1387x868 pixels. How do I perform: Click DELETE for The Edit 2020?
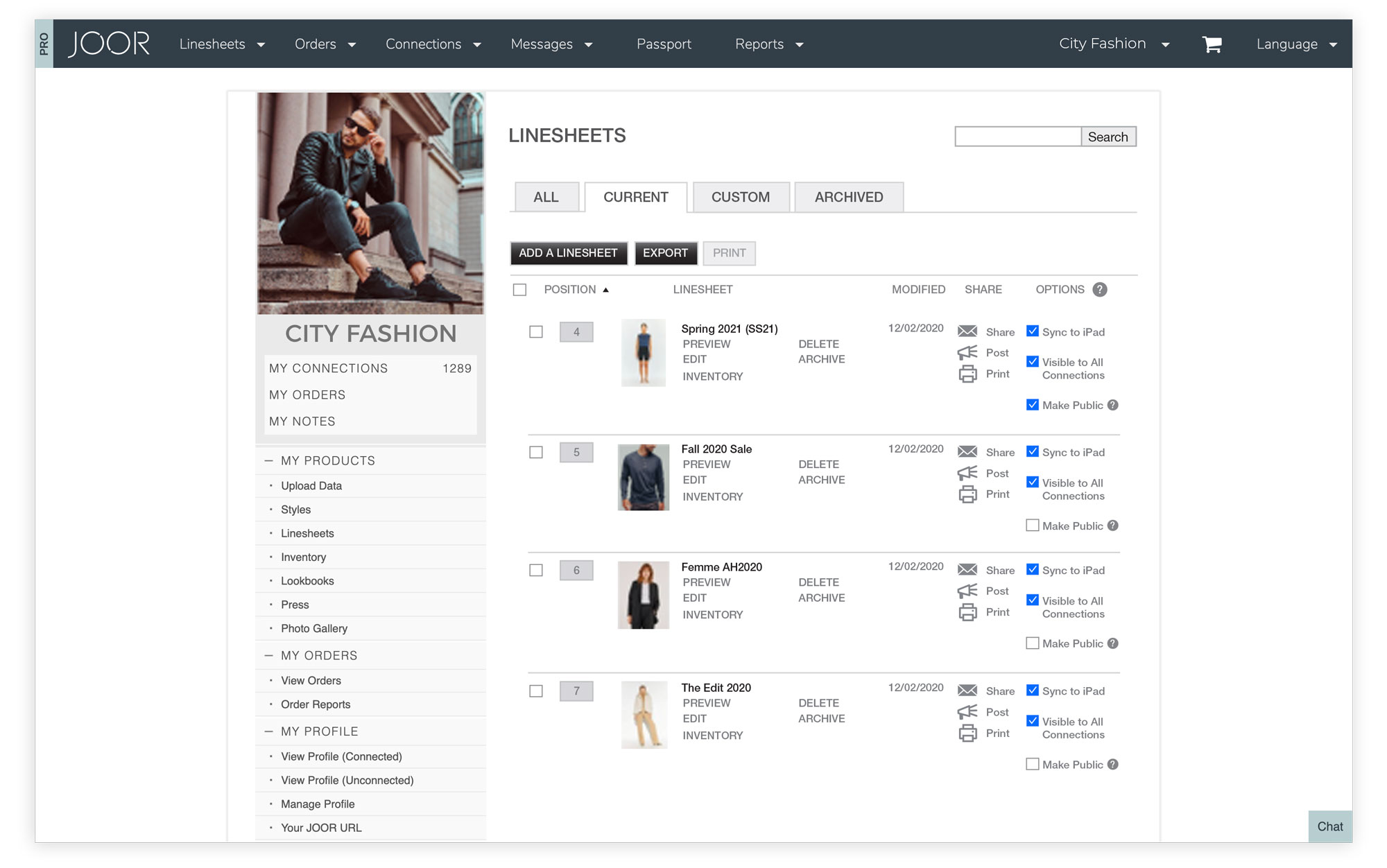819,703
